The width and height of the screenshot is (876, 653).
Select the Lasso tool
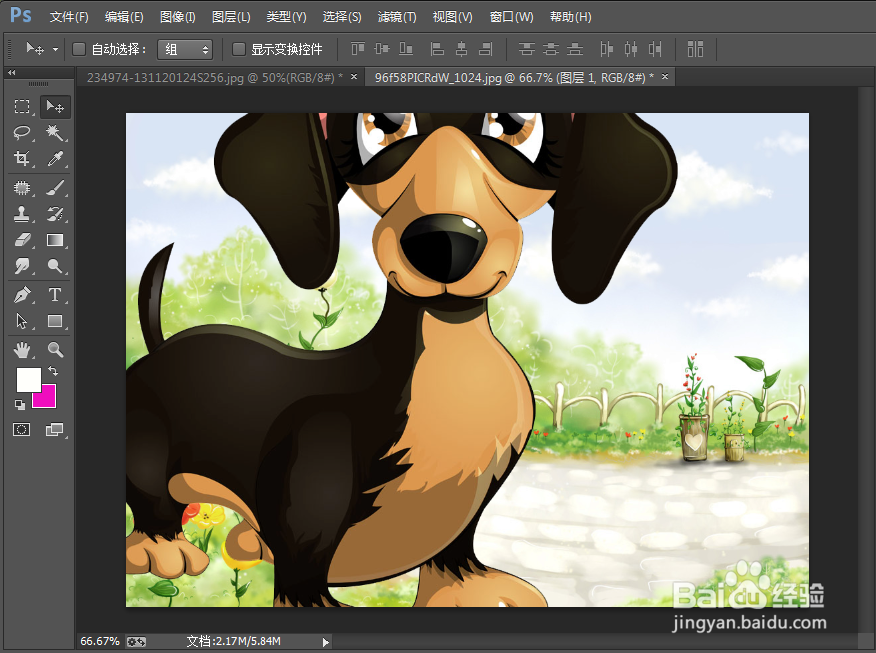[22, 132]
